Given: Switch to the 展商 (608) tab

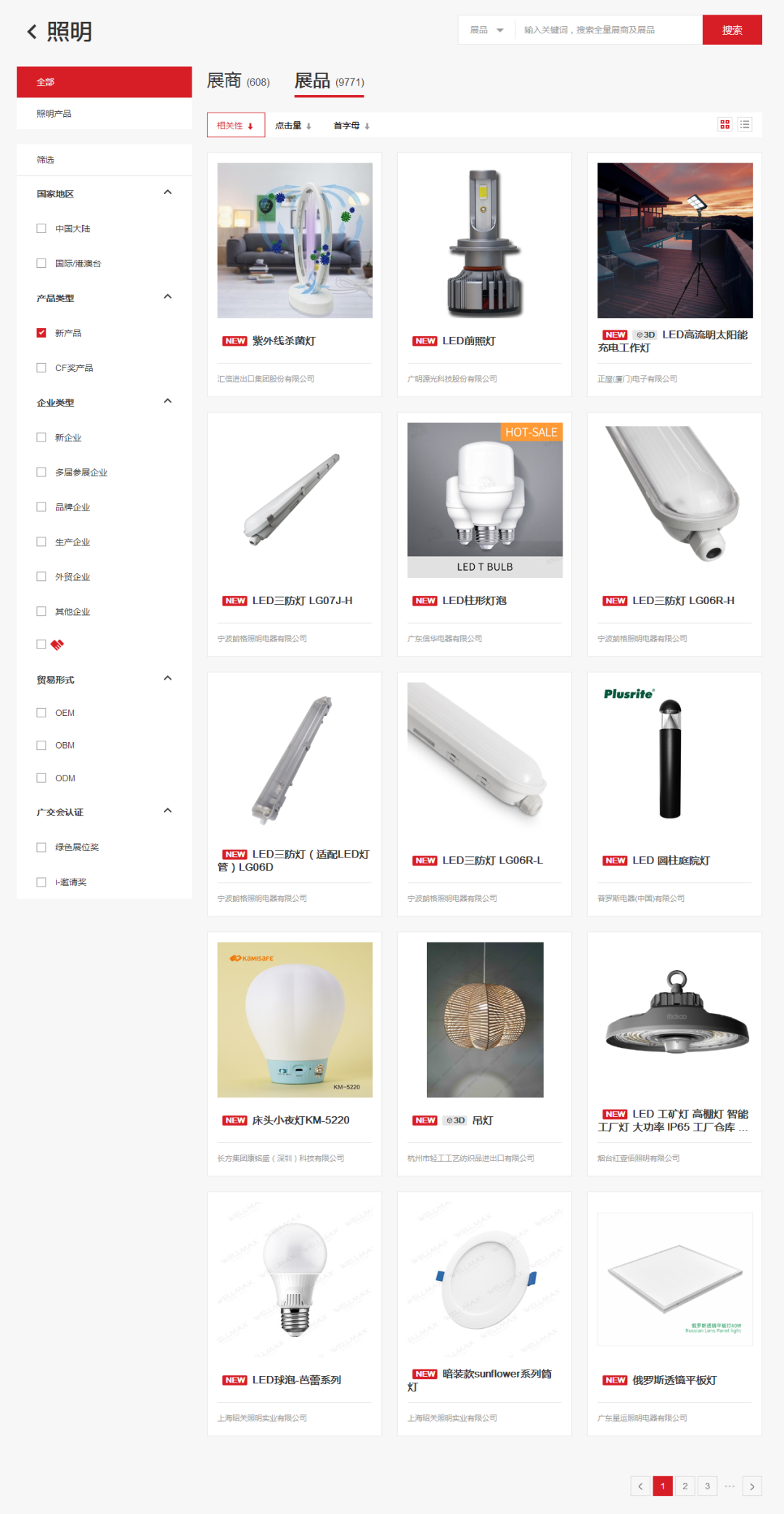Looking at the screenshot, I should click(238, 81).
